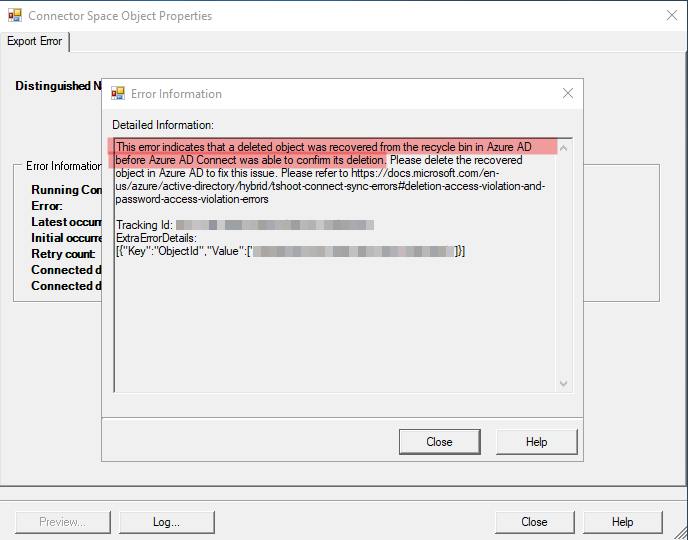Click Help button in the properties window
Screen dimensions: 688x540
click(622, 522)
